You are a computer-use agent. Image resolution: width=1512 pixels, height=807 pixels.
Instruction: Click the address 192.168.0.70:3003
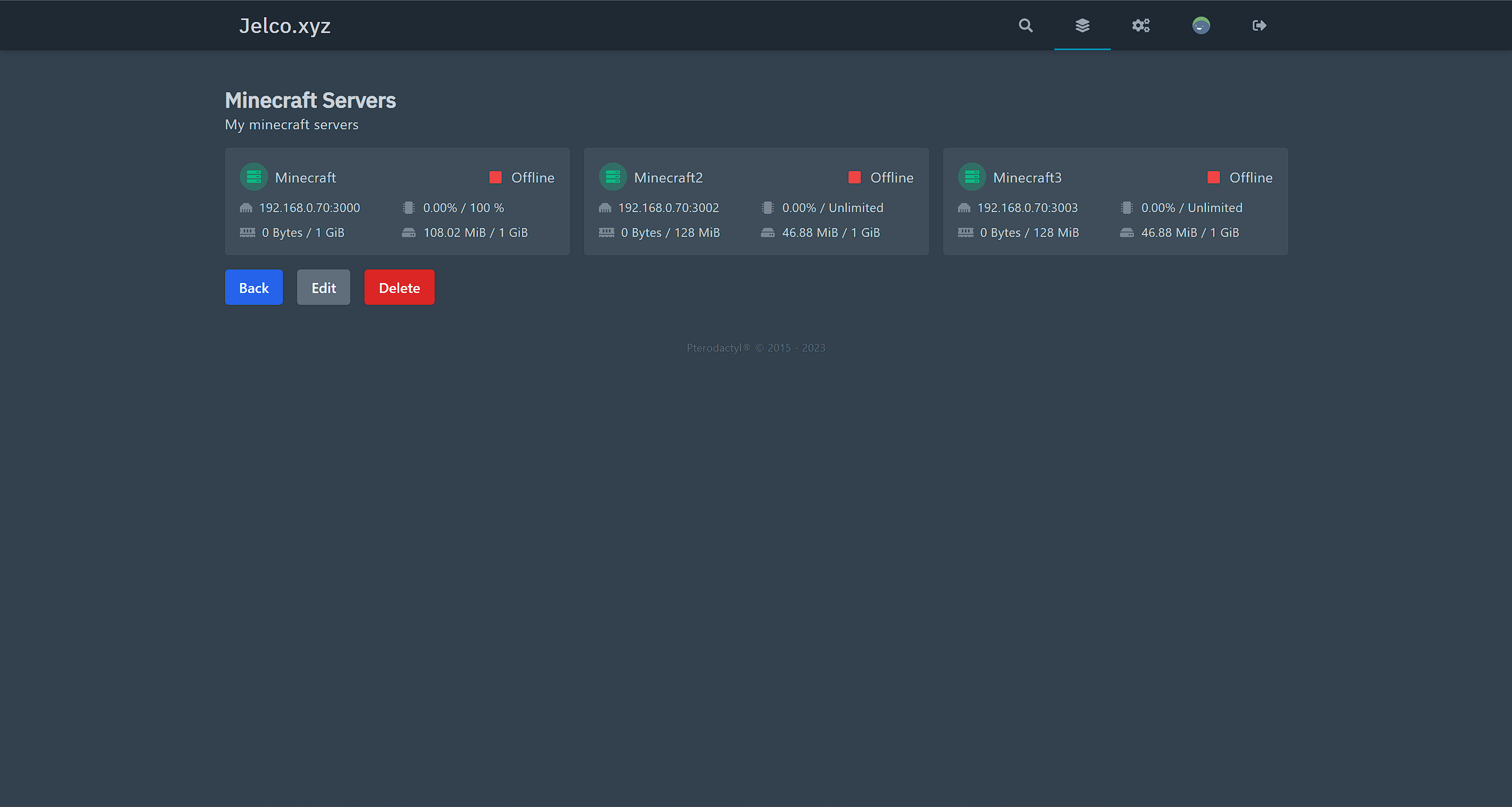(1028, 208)
